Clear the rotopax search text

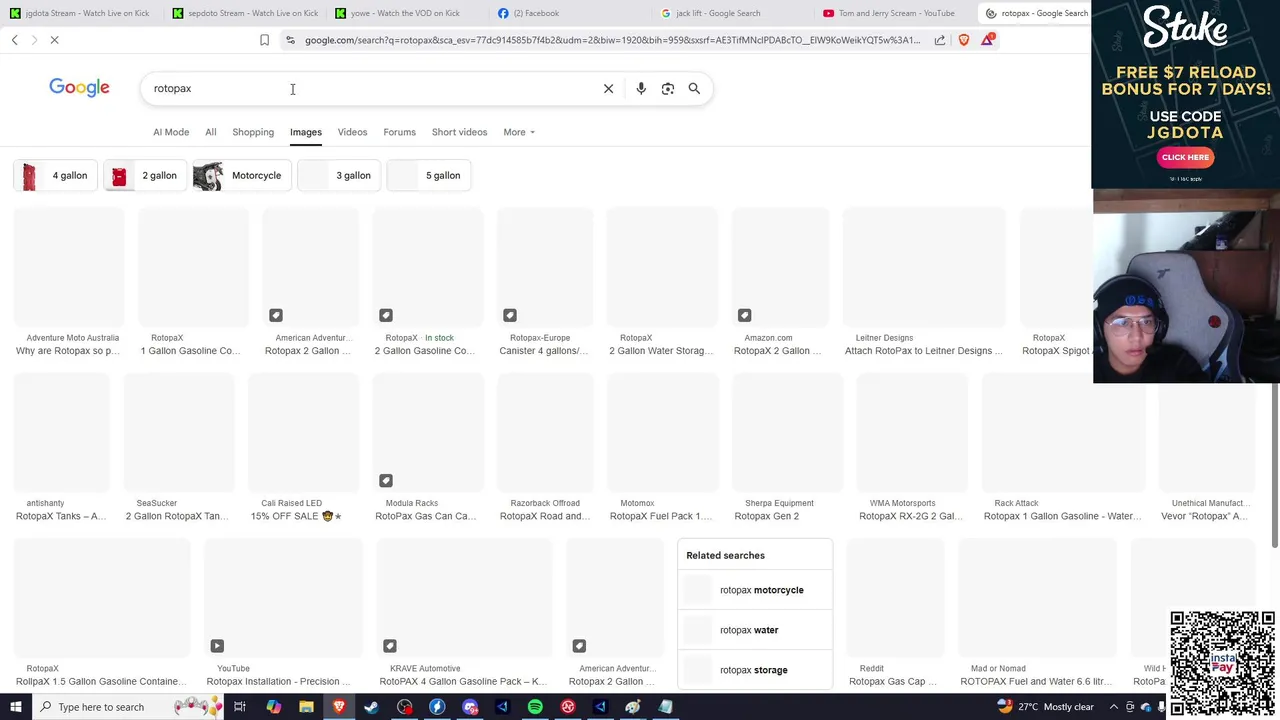pyautogui.click(x=608, y=88)
